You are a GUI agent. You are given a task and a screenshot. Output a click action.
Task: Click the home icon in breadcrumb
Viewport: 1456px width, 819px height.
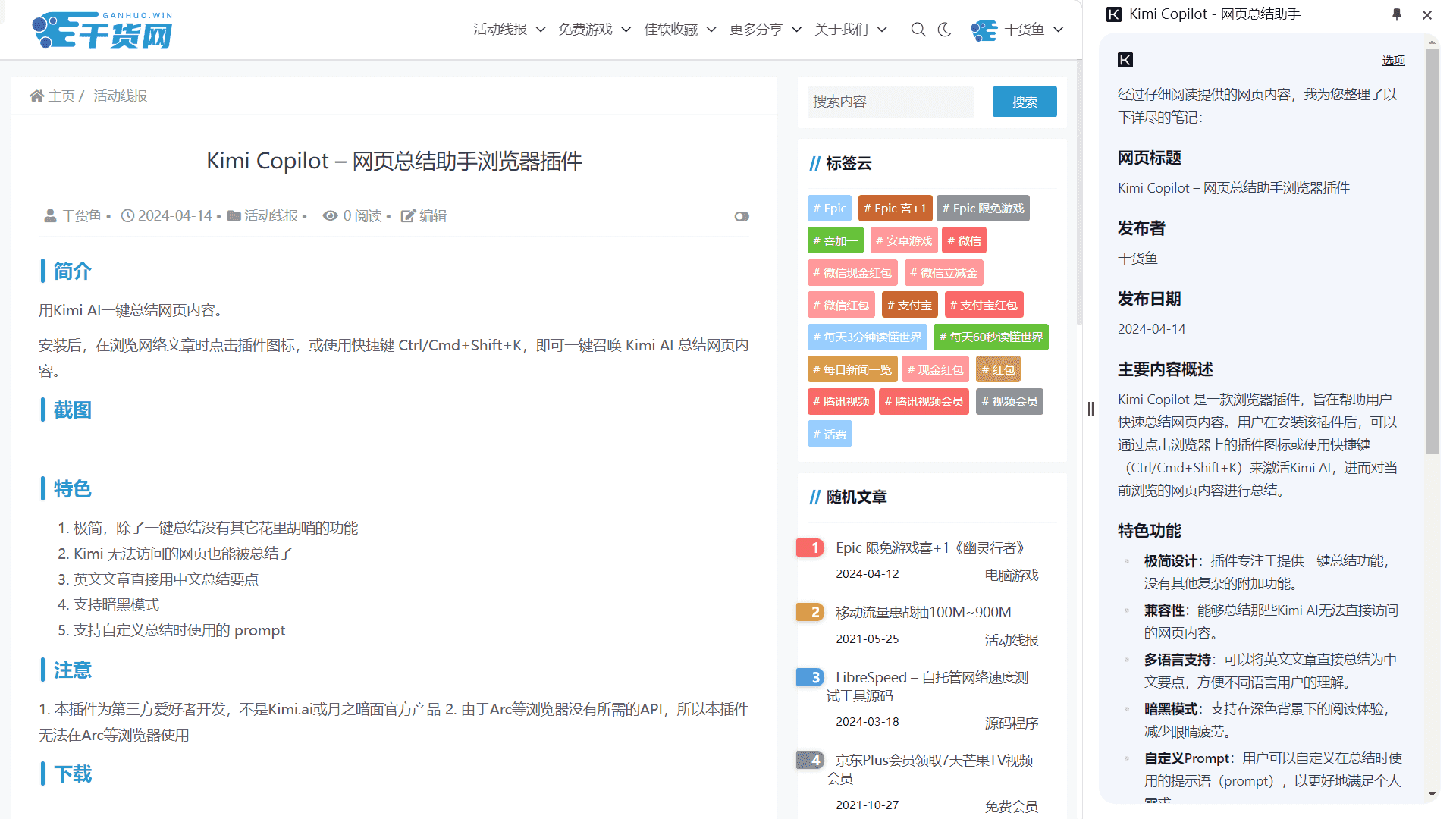36,96
